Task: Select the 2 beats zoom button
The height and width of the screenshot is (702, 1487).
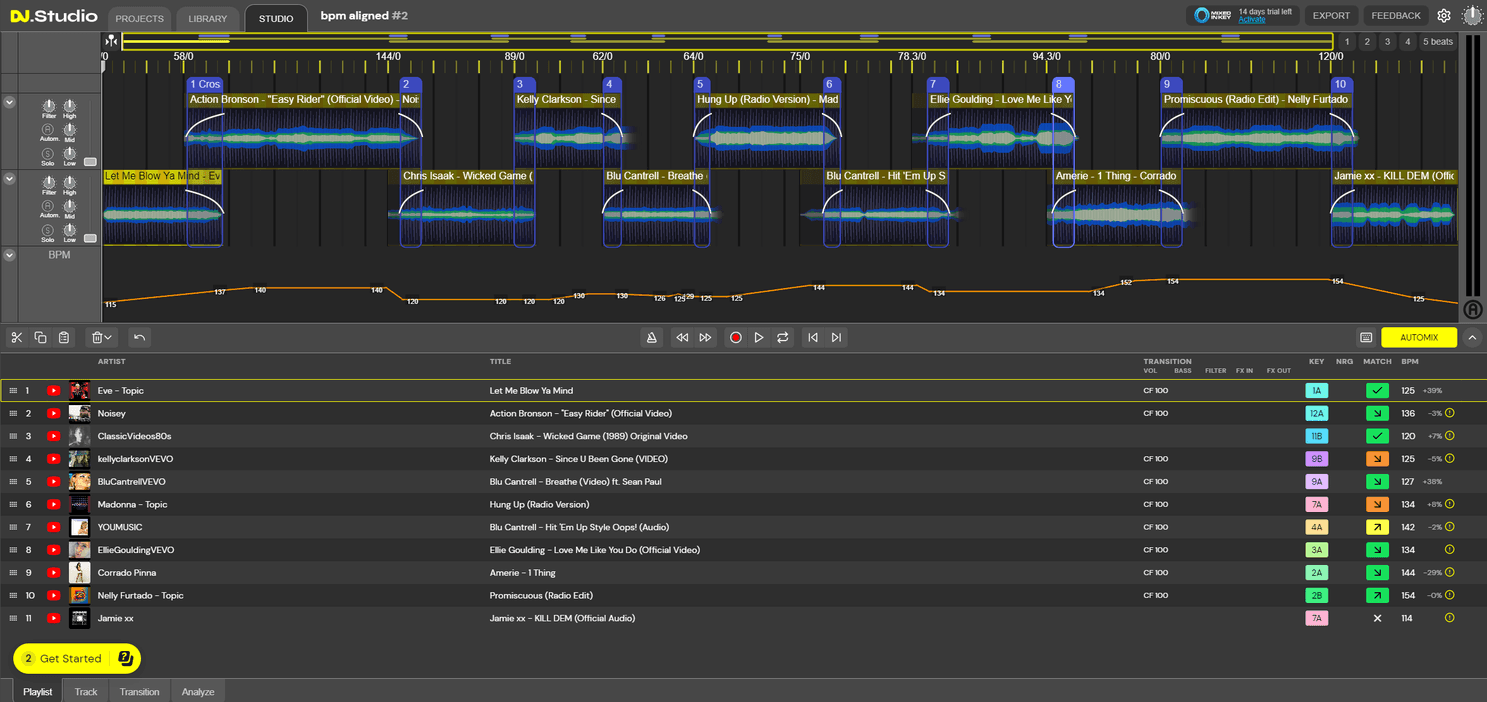Action: click(1367, 42)
